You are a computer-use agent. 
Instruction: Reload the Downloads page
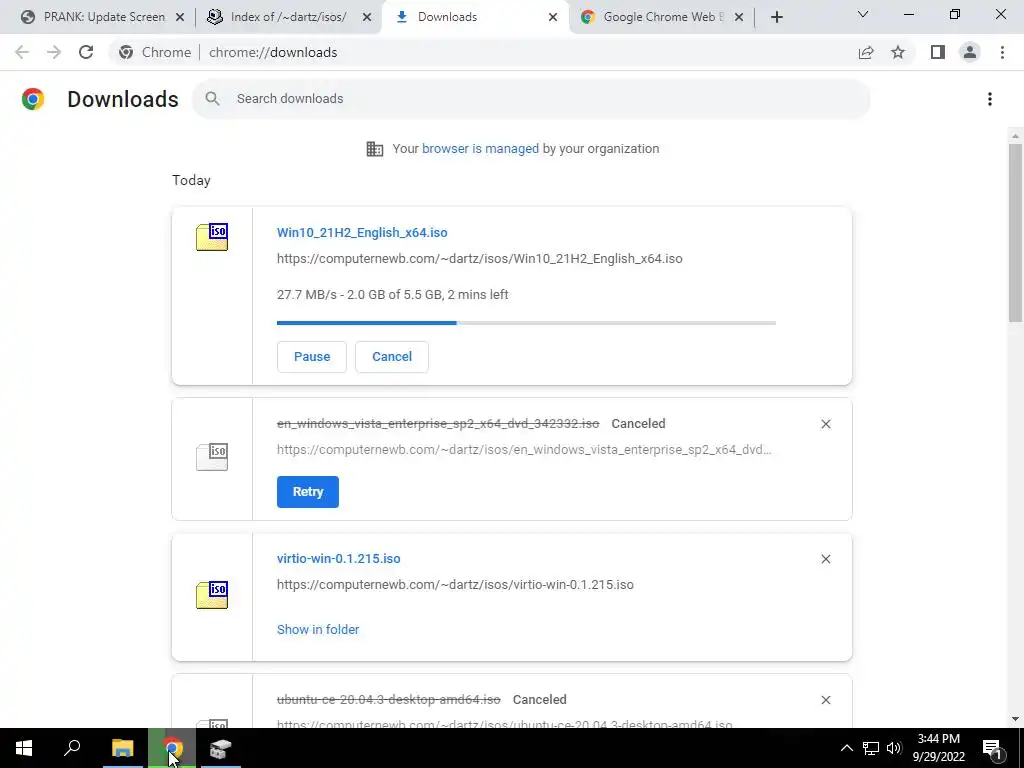point(86,52)
